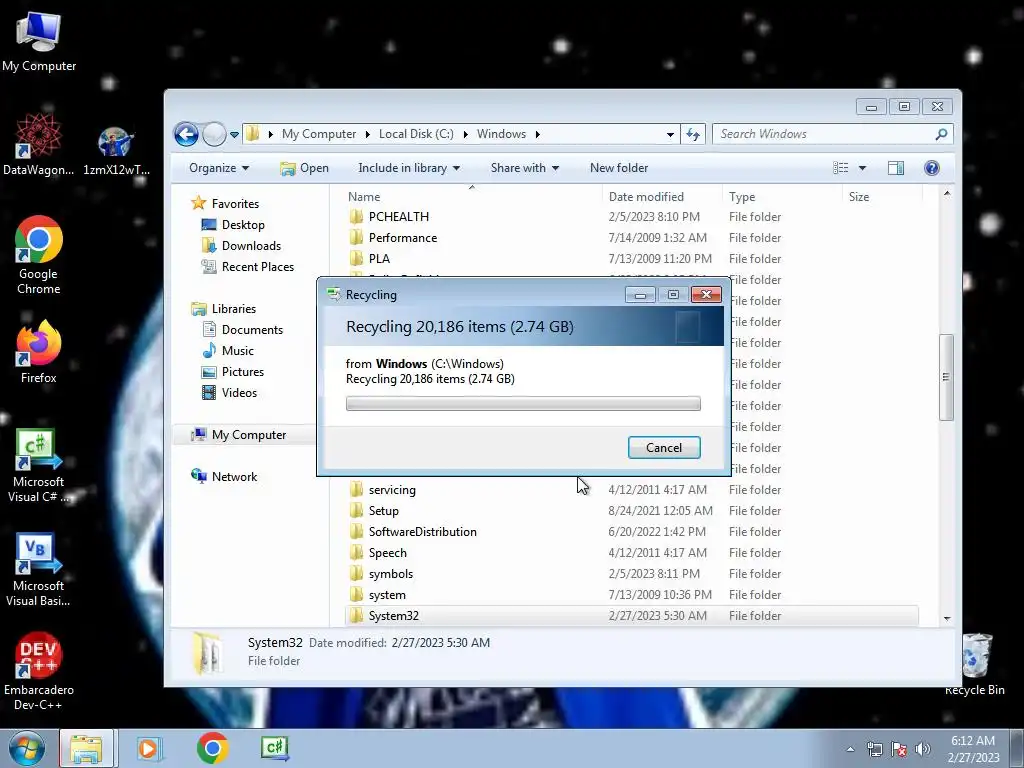Click the Visual C# taskbar icon

click(275, 748)
